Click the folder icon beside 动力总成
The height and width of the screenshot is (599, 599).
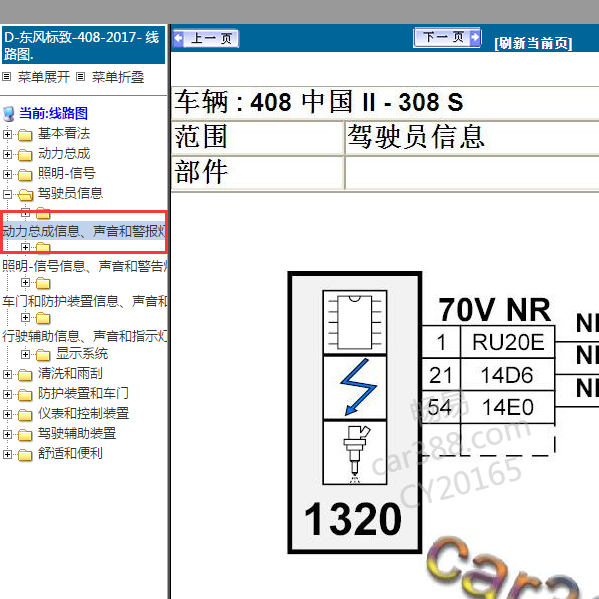(x=25, y=154)
